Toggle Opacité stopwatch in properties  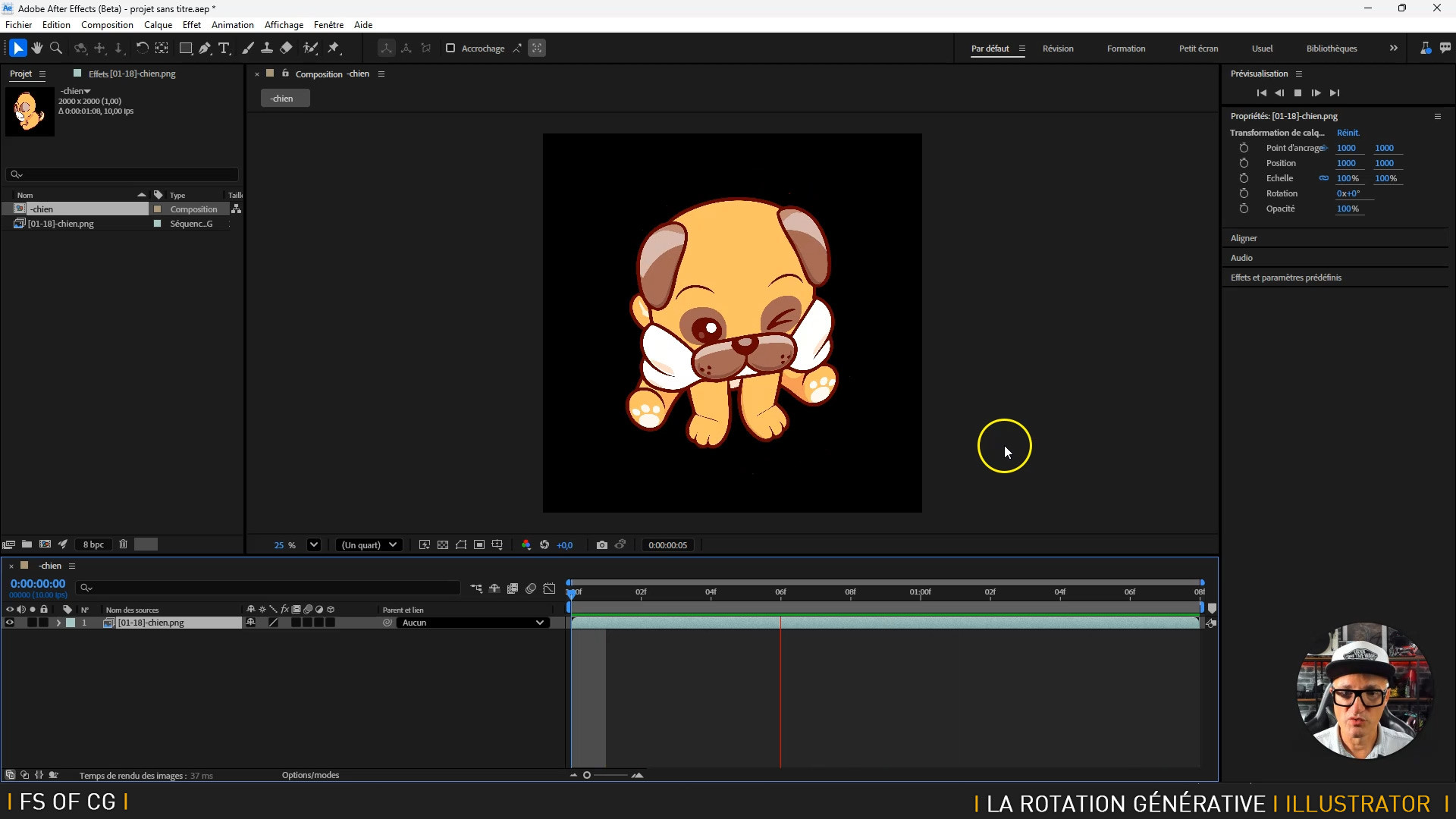coord(1244,209)
